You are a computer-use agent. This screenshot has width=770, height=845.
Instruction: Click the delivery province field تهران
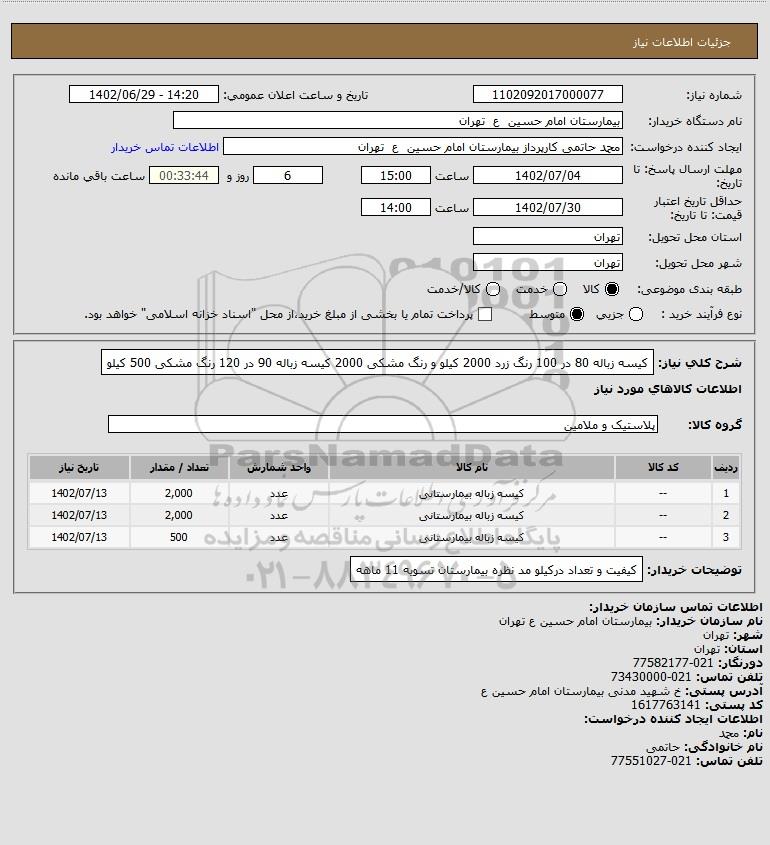(547, 237)
